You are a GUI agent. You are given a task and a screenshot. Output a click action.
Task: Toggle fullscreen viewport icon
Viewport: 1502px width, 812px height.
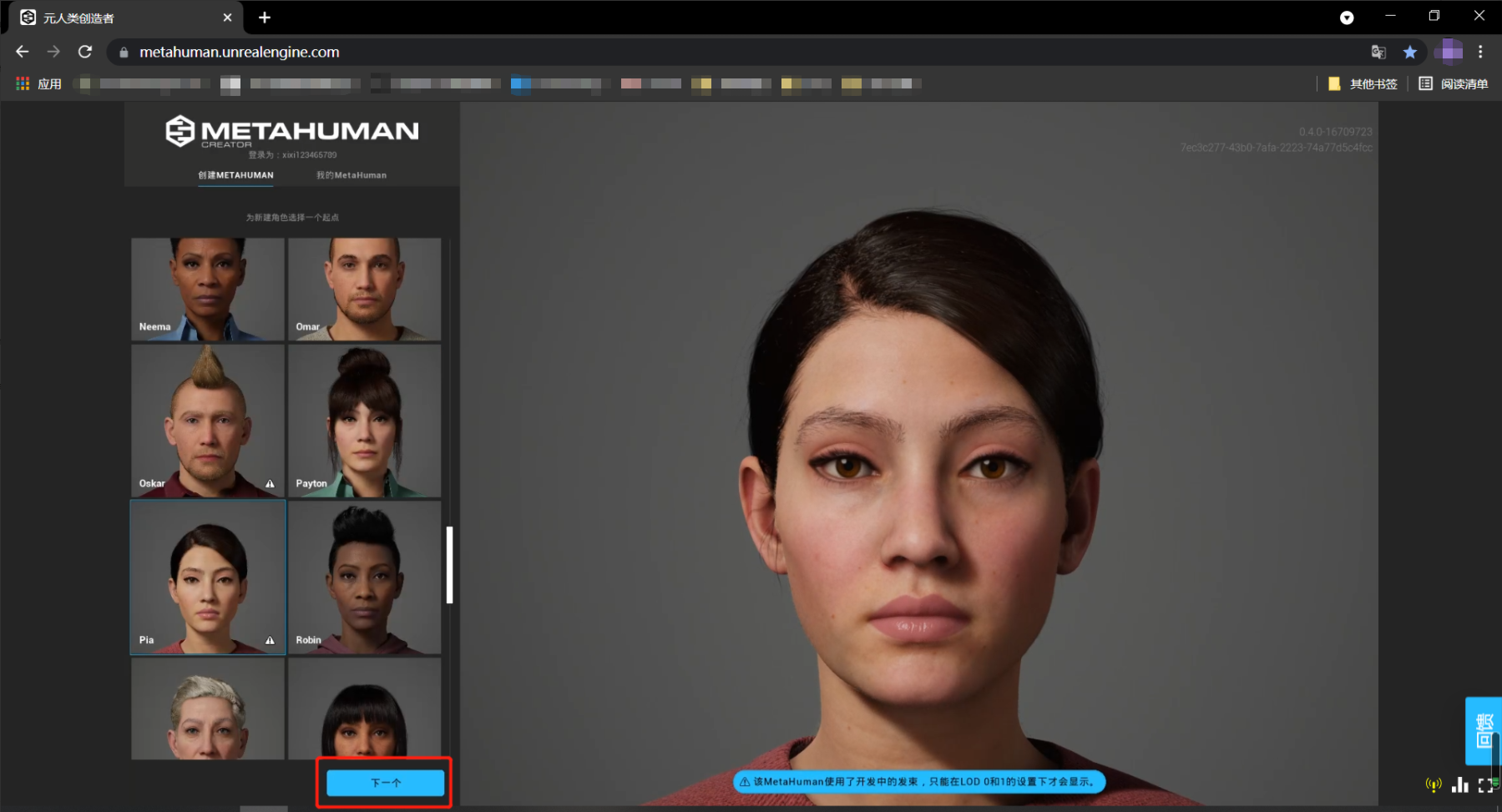click(x=1485, y=784)
